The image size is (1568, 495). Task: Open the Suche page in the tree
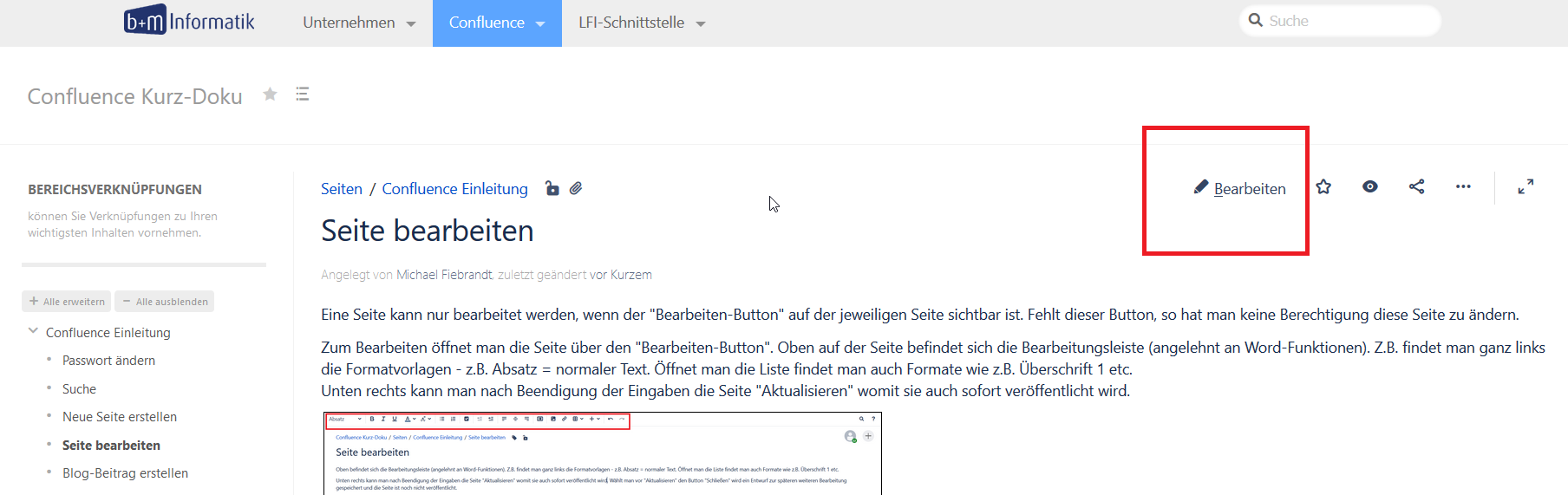pos(79,389)
